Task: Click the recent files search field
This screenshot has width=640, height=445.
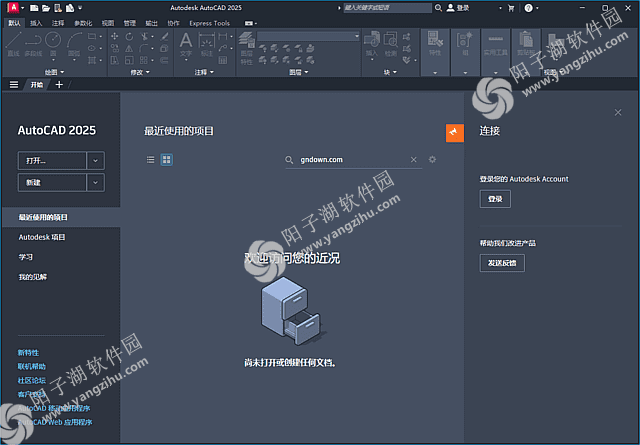Action: click(353, 160)
